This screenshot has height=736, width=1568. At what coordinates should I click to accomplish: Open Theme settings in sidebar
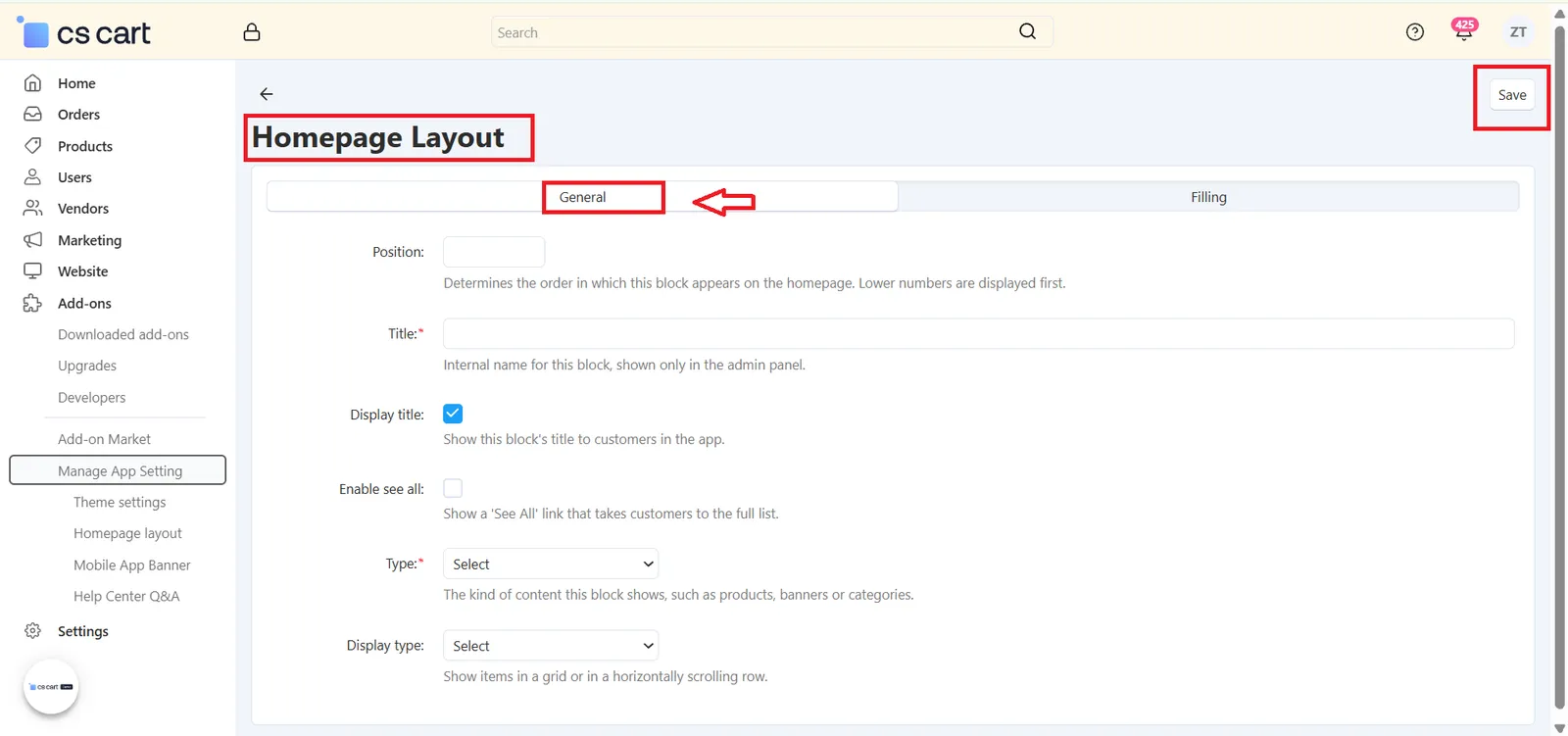pyautogui.click(x=120, y=502)
